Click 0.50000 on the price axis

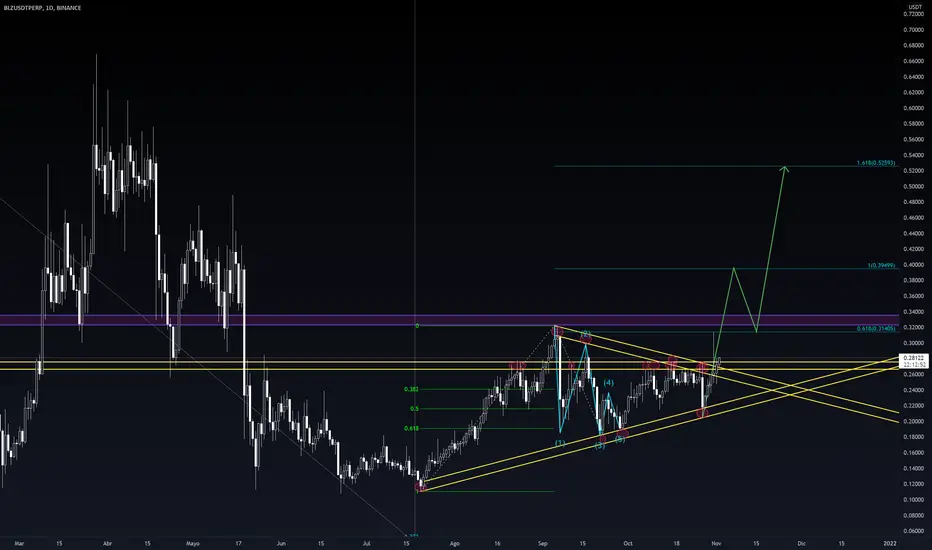click(913, 187)
